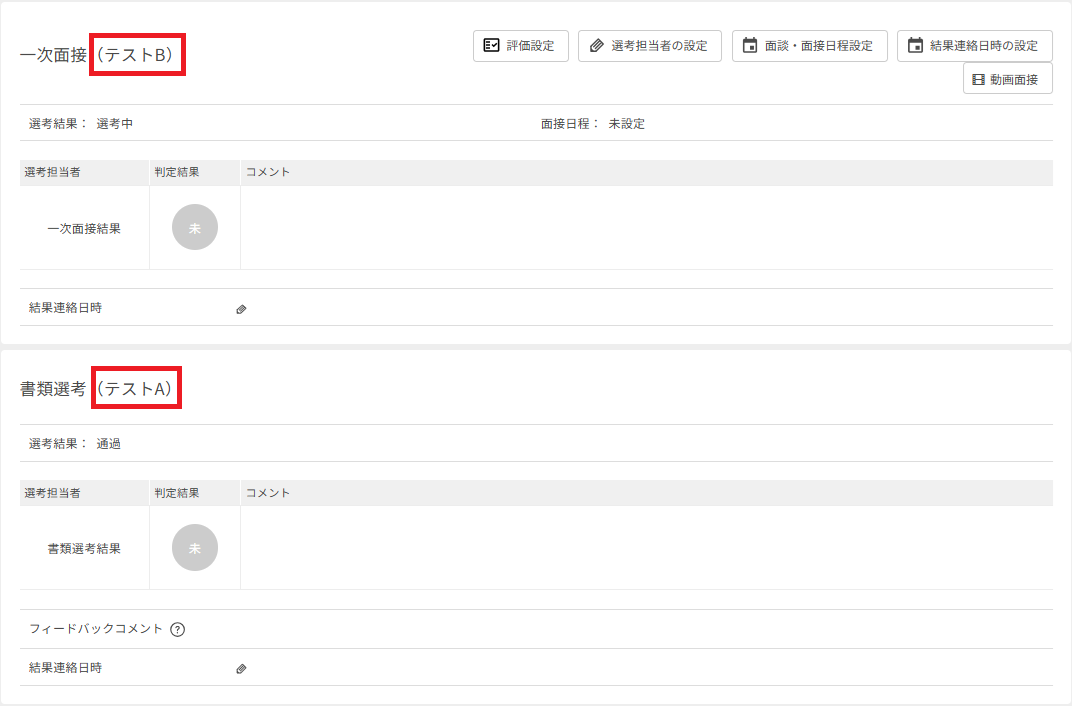The width and height of the screenshot is (1072, 706).
Task: Click the 未 status circle for 書類選考結果
Action: point(195,548)
